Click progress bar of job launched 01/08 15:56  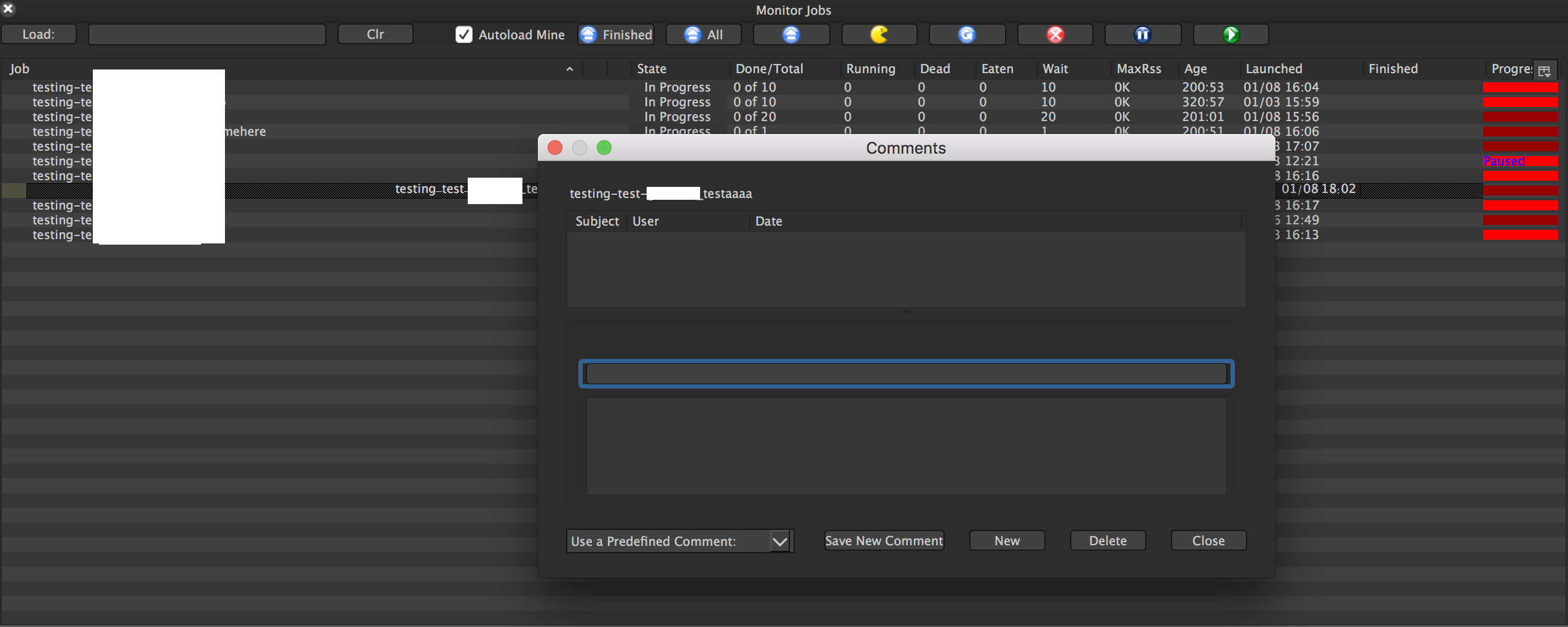pyautogui.click(x=1520, y=117)
